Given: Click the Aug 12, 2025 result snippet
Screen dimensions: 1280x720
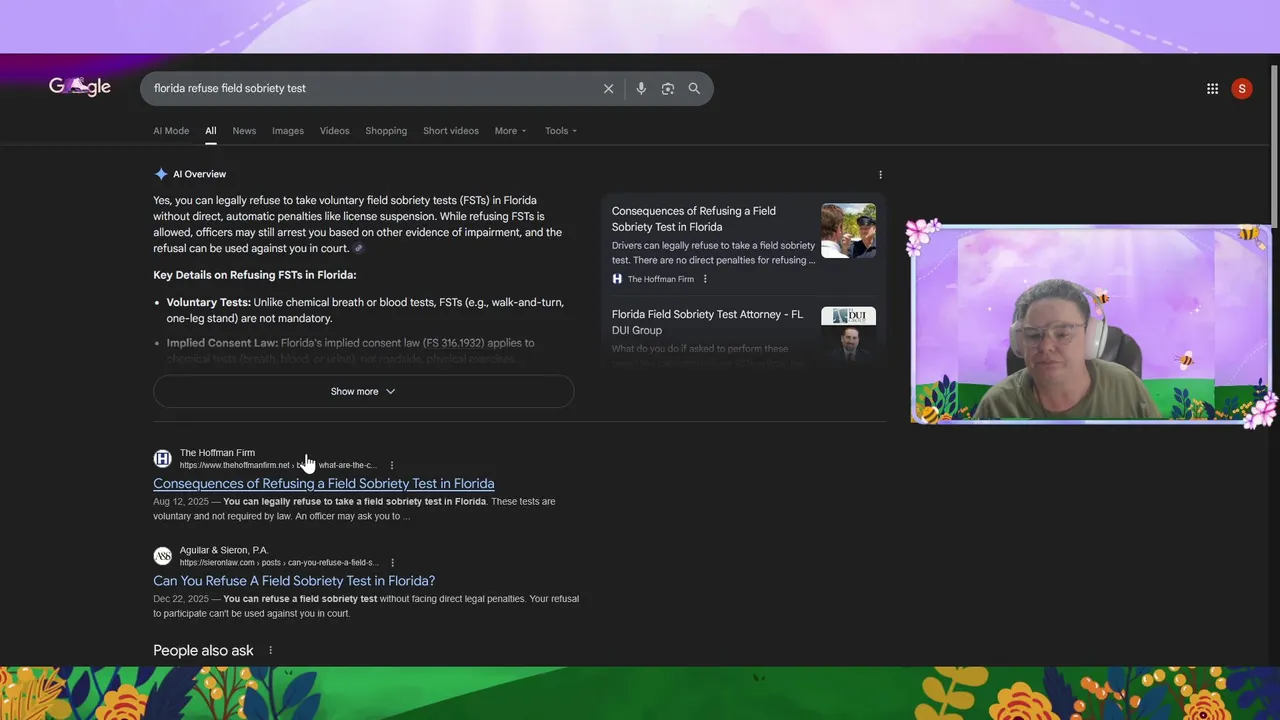Looking at the screenshot, I should 354,509.
